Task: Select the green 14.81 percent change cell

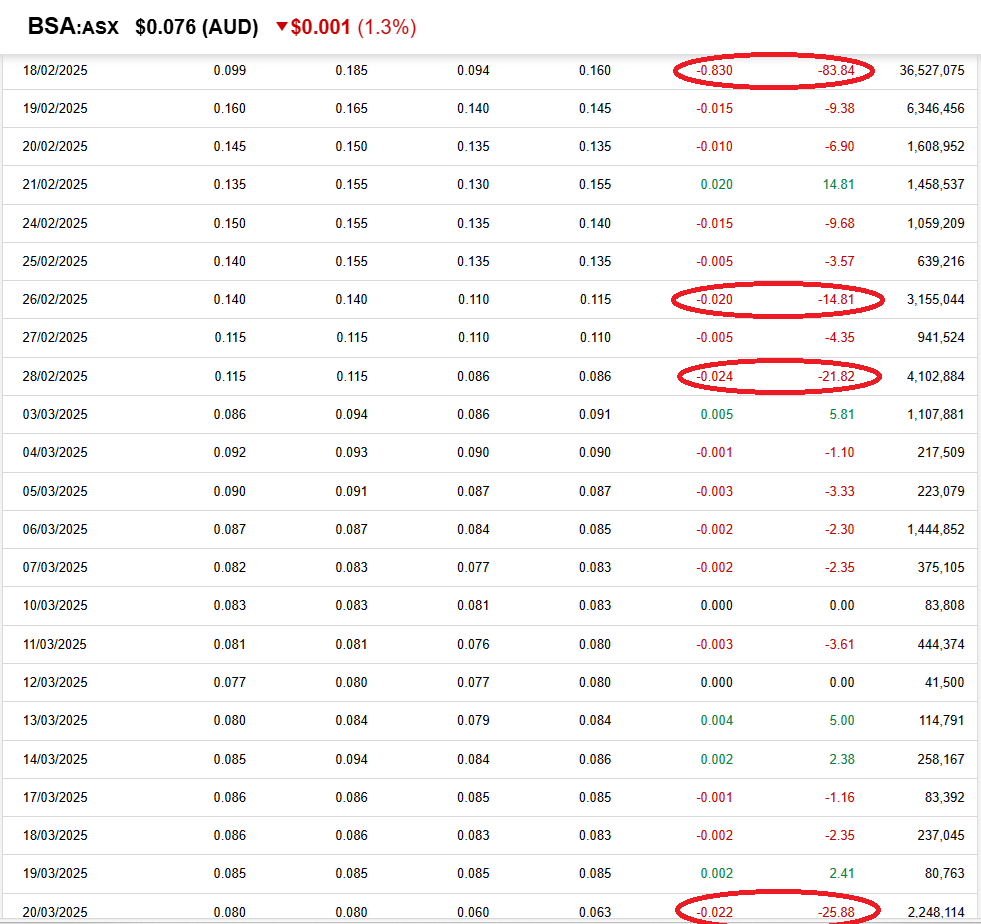Action: [x=838, y=184]
